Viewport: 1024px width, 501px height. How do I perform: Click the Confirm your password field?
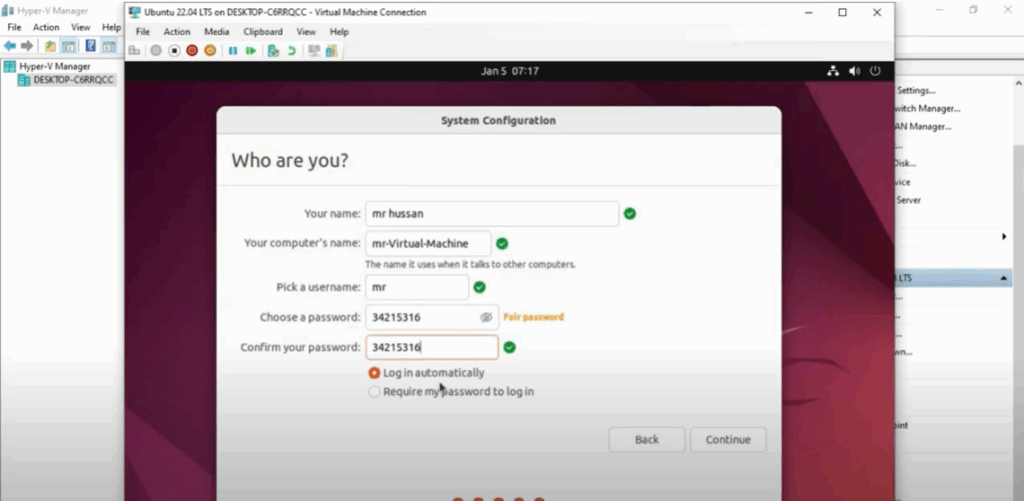pos(432,347)
